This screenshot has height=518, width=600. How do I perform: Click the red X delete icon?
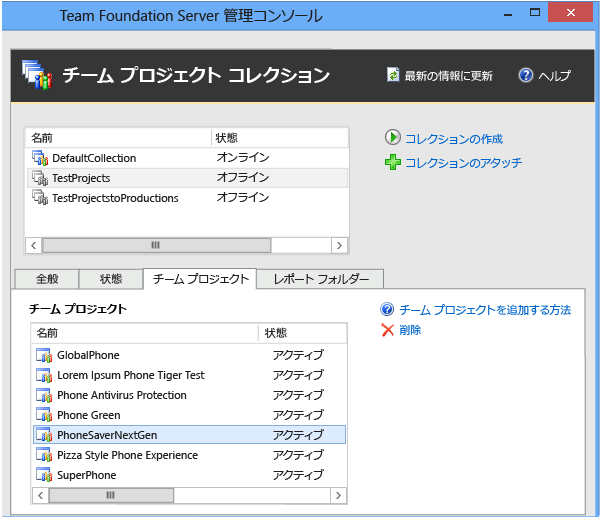388,330
